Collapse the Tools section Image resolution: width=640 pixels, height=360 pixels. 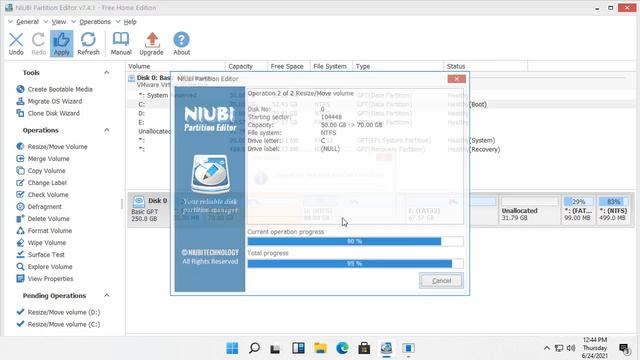tap(107, 72)
